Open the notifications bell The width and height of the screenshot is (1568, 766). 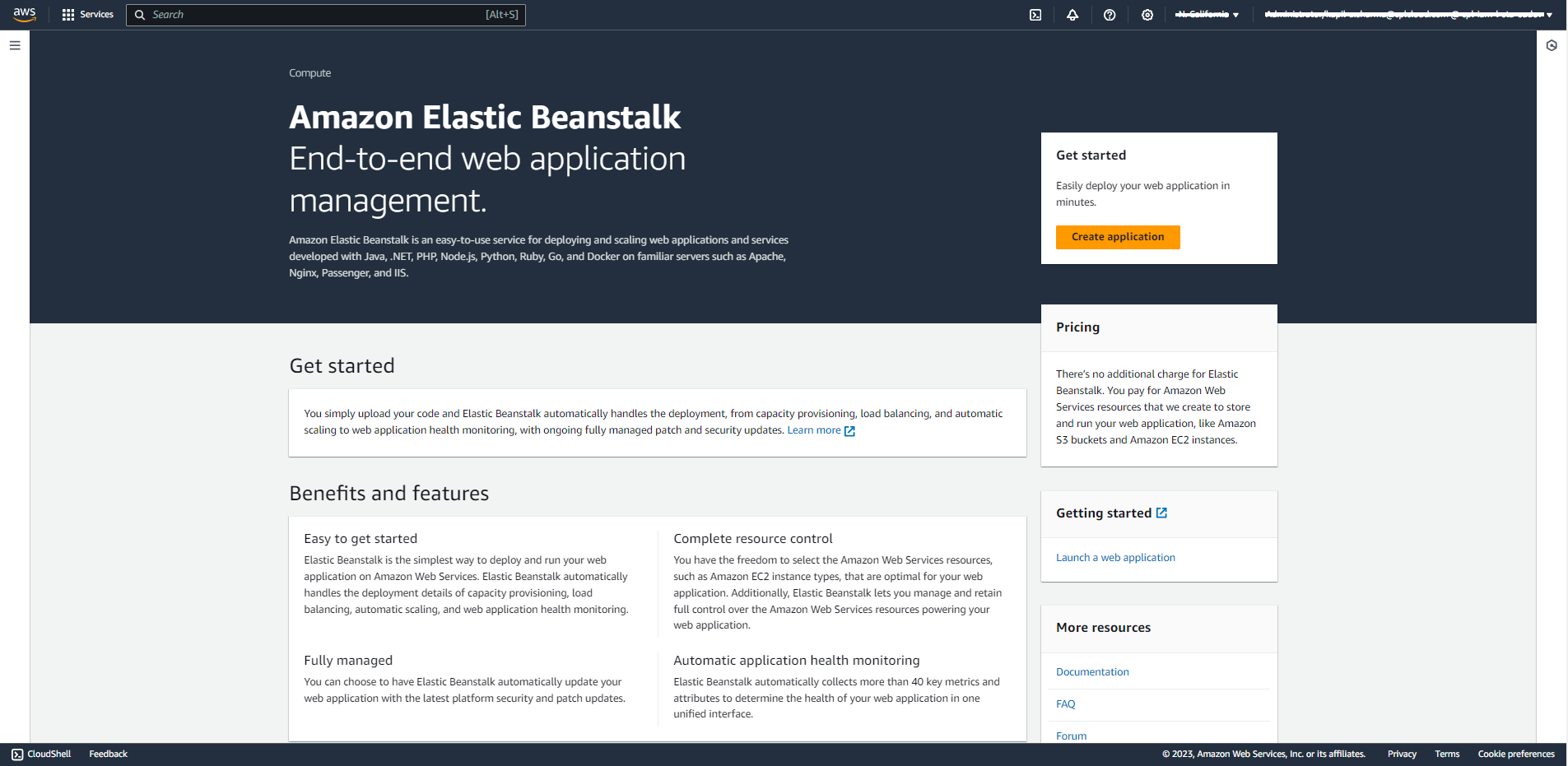click(1072, 15)
